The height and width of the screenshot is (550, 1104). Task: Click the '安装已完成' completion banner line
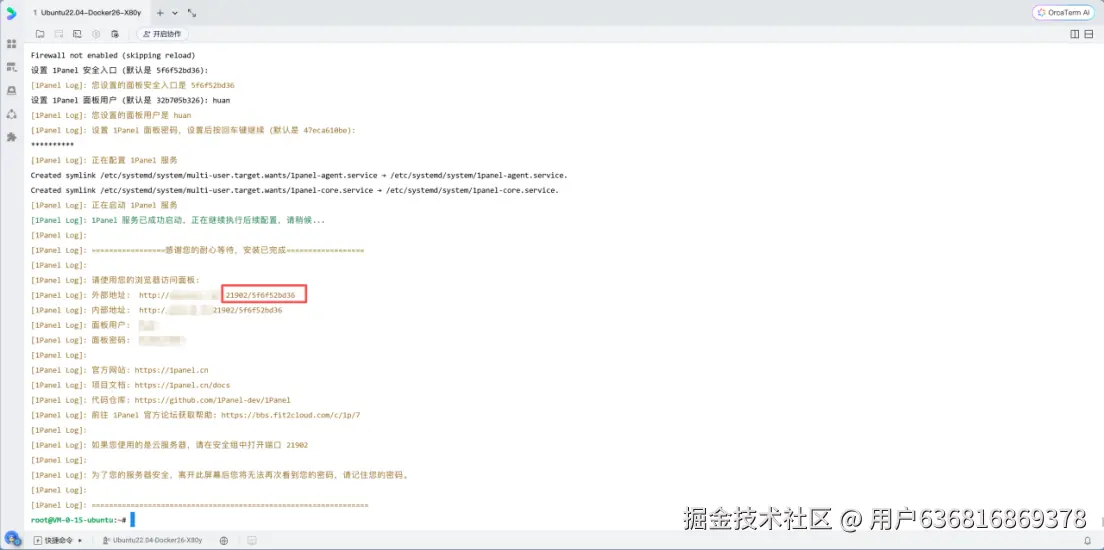tap(197, 250)
